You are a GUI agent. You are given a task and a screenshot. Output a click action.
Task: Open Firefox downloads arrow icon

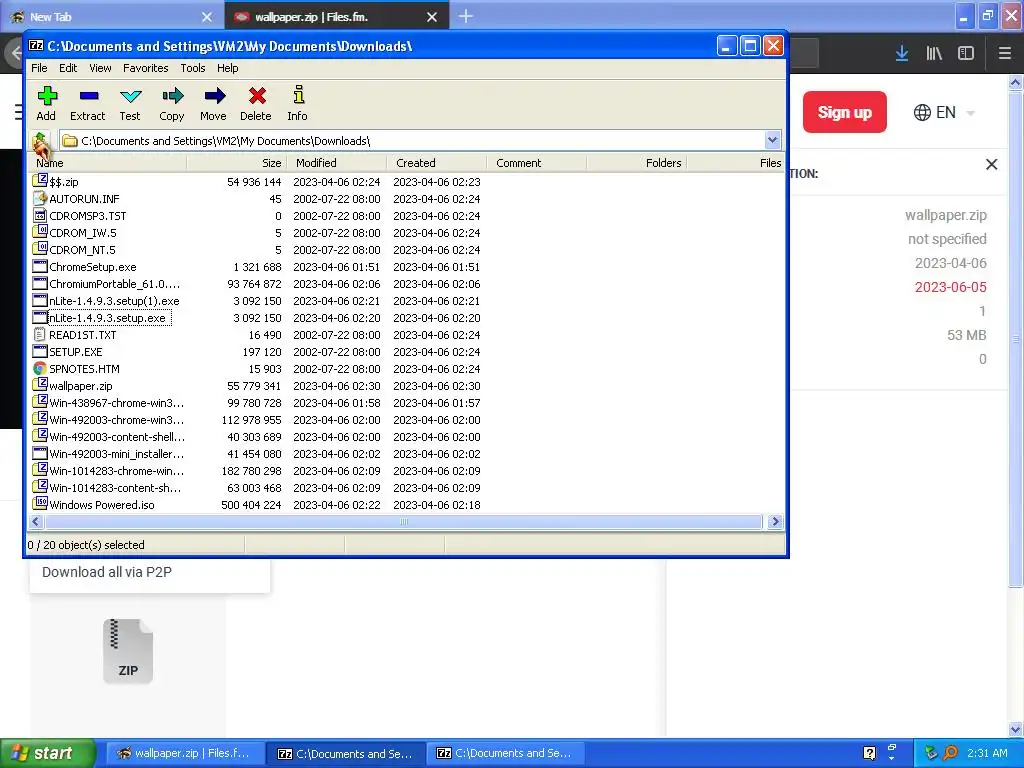tap(902, 53)
